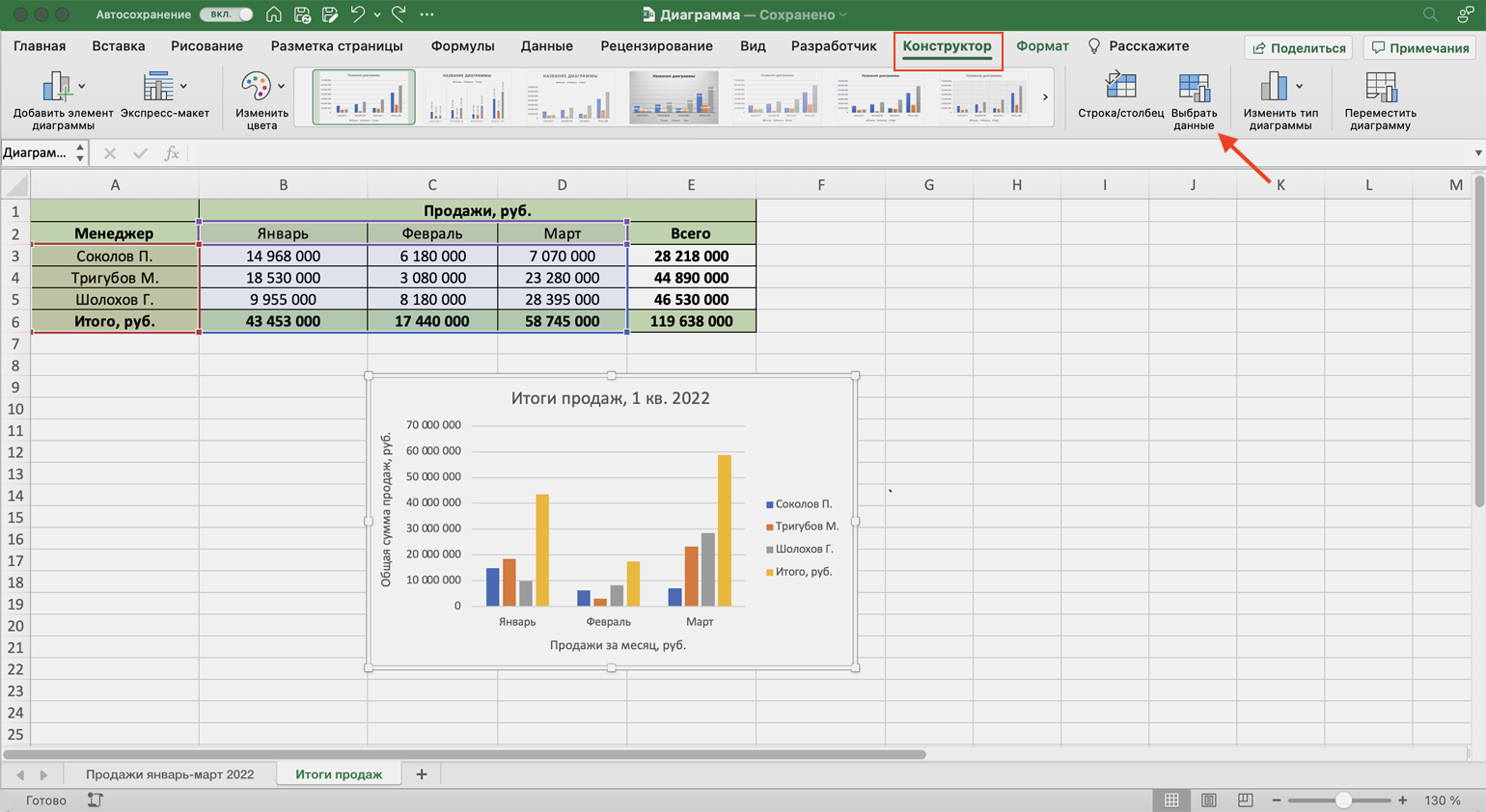The width and height of the screenshot is (1486, 812).
Task: Click the Home icon in title bar
Action: tap(274, 14)
